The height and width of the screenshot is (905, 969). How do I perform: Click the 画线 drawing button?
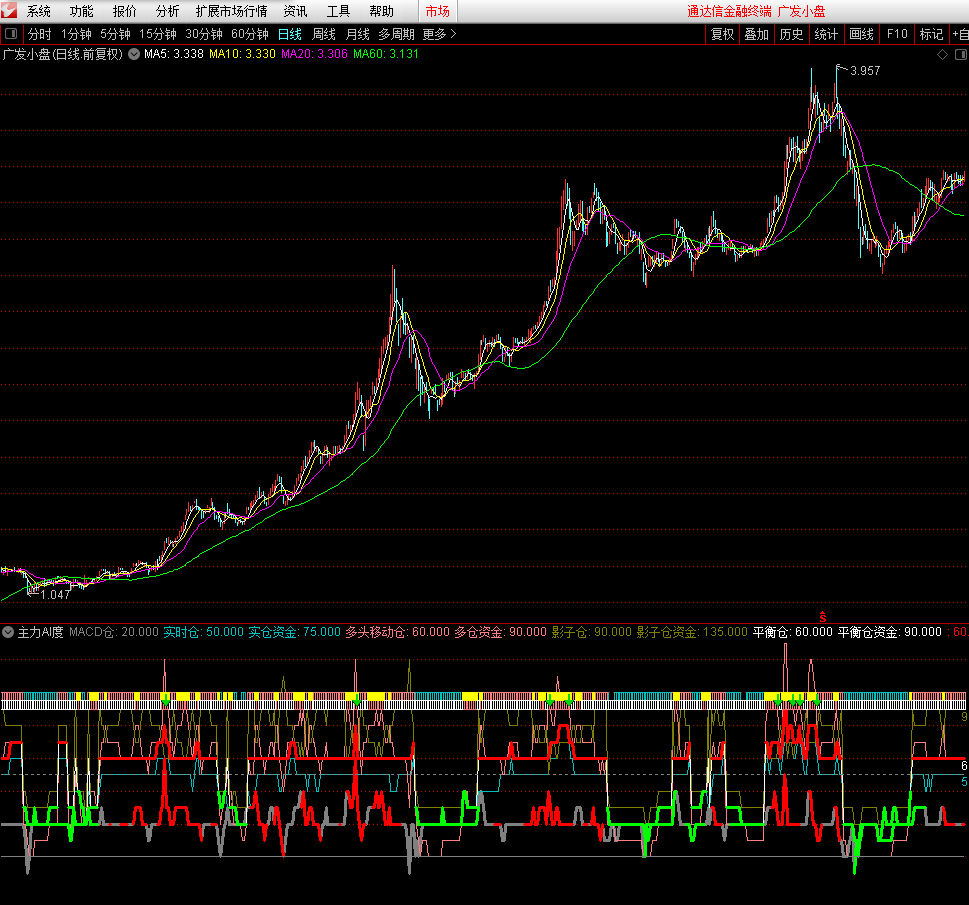(861, 34)
